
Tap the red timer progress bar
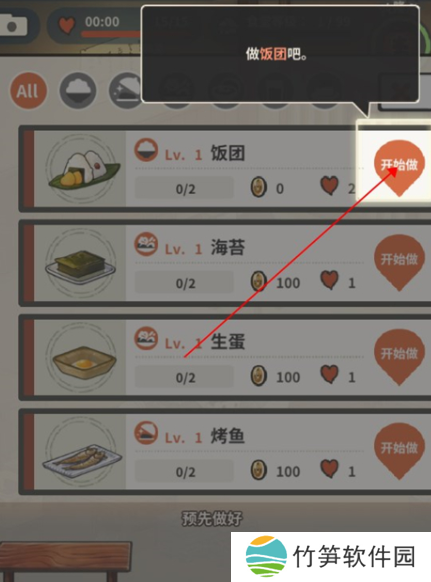click(x=111, y=35)
